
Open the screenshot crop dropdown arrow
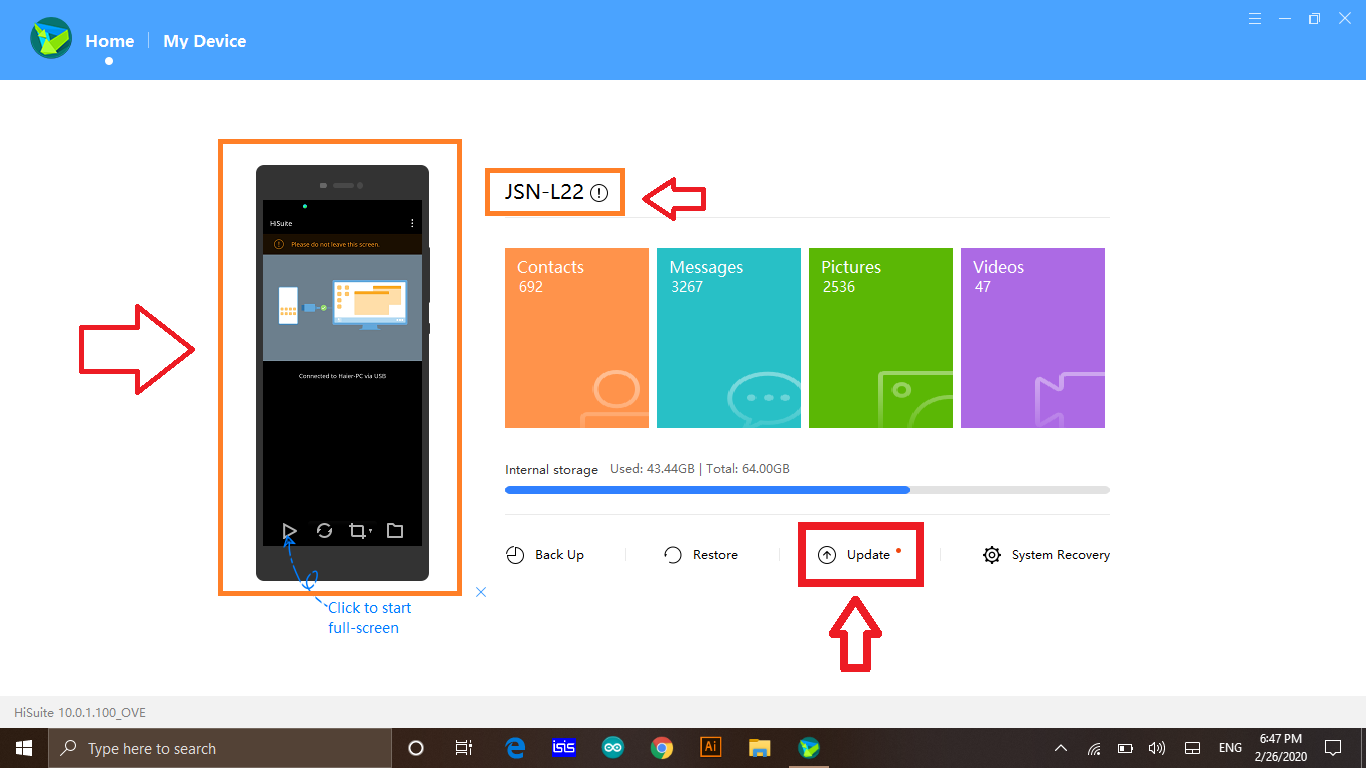(x=371, y=532)
